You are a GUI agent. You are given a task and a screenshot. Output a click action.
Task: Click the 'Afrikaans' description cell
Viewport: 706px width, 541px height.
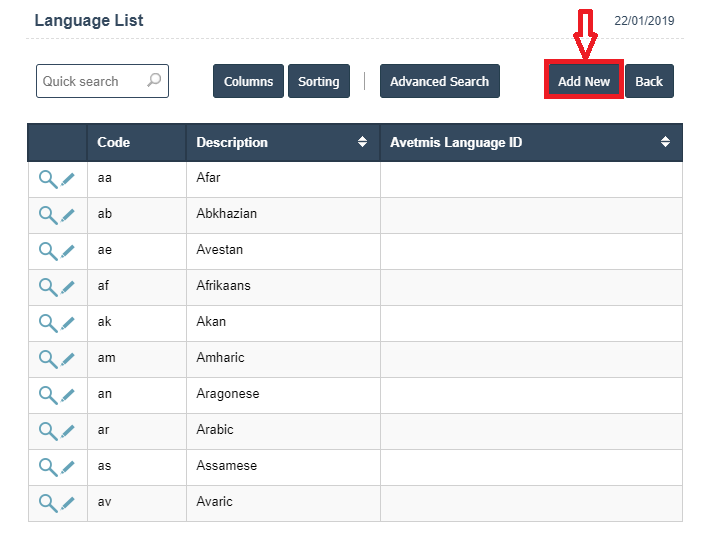pyautogui.click(x=283, y=288)
